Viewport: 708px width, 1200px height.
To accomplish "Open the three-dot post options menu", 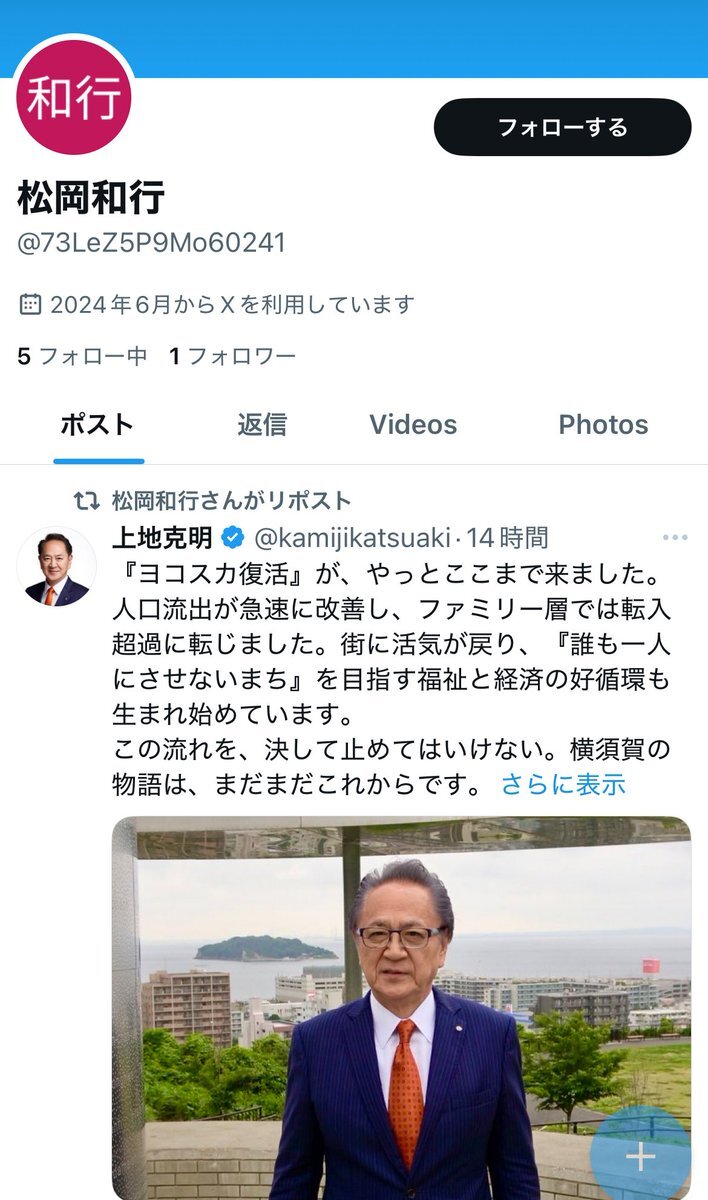I will pos(675,538).
